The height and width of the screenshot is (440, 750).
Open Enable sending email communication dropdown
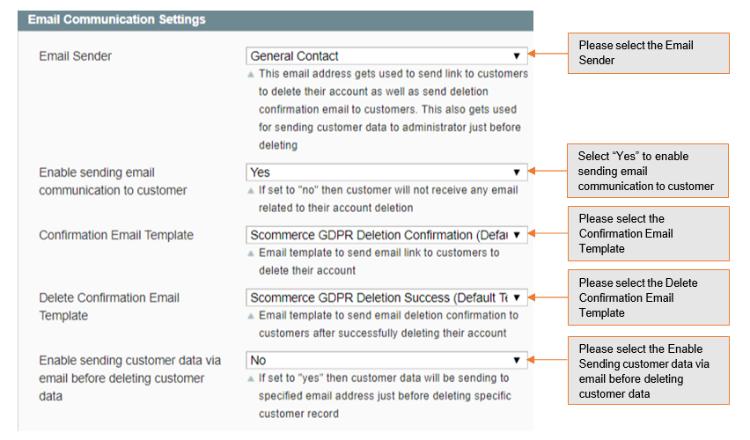pyautogui.click(x=386, y=172)
